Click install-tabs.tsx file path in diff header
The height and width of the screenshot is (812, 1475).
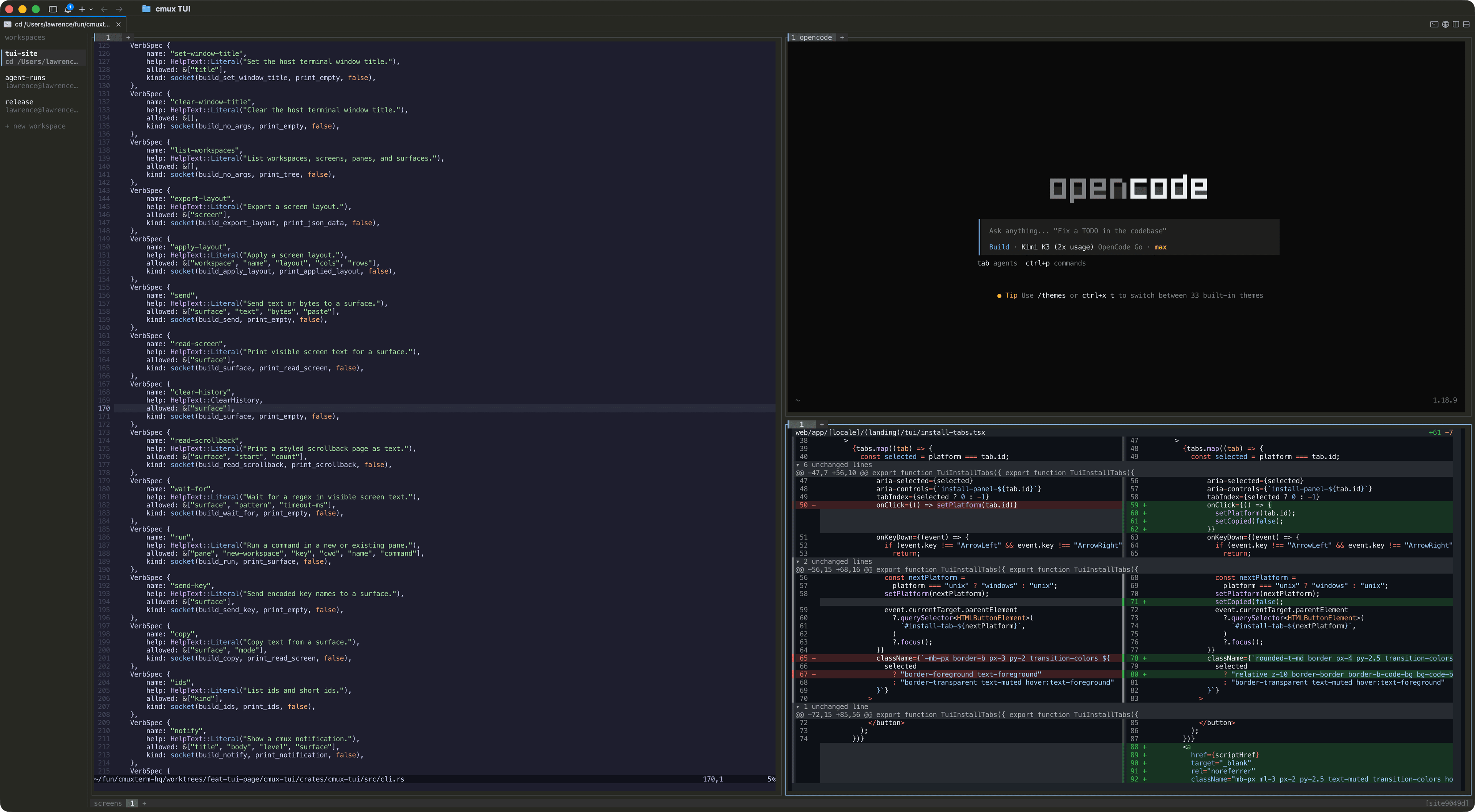(890, 432)
